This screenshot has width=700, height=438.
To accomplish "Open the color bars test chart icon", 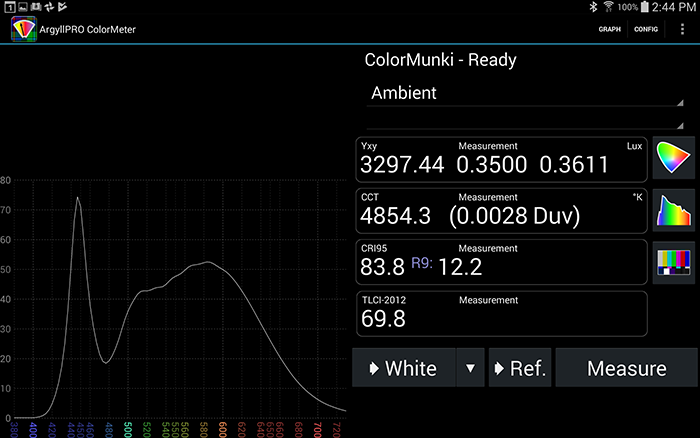I will point(674,262).
